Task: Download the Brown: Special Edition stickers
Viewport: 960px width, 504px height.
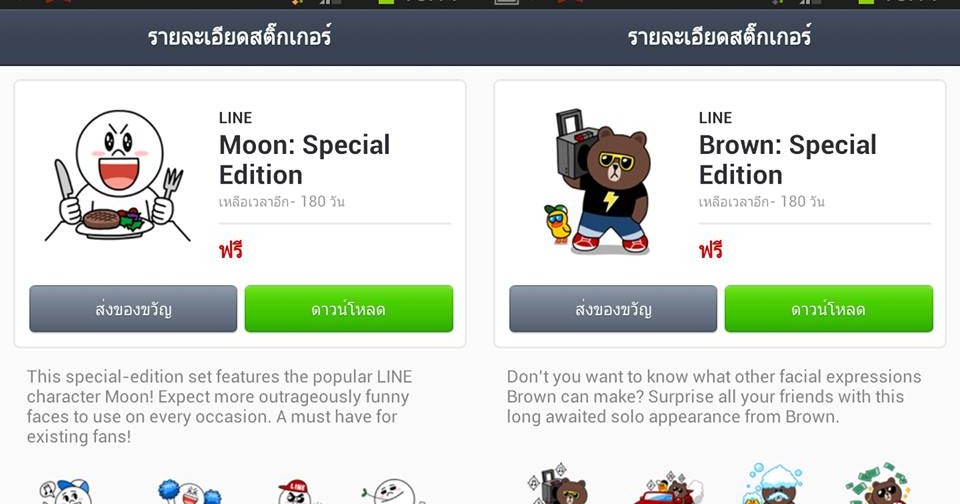Action: coord(829,309)
